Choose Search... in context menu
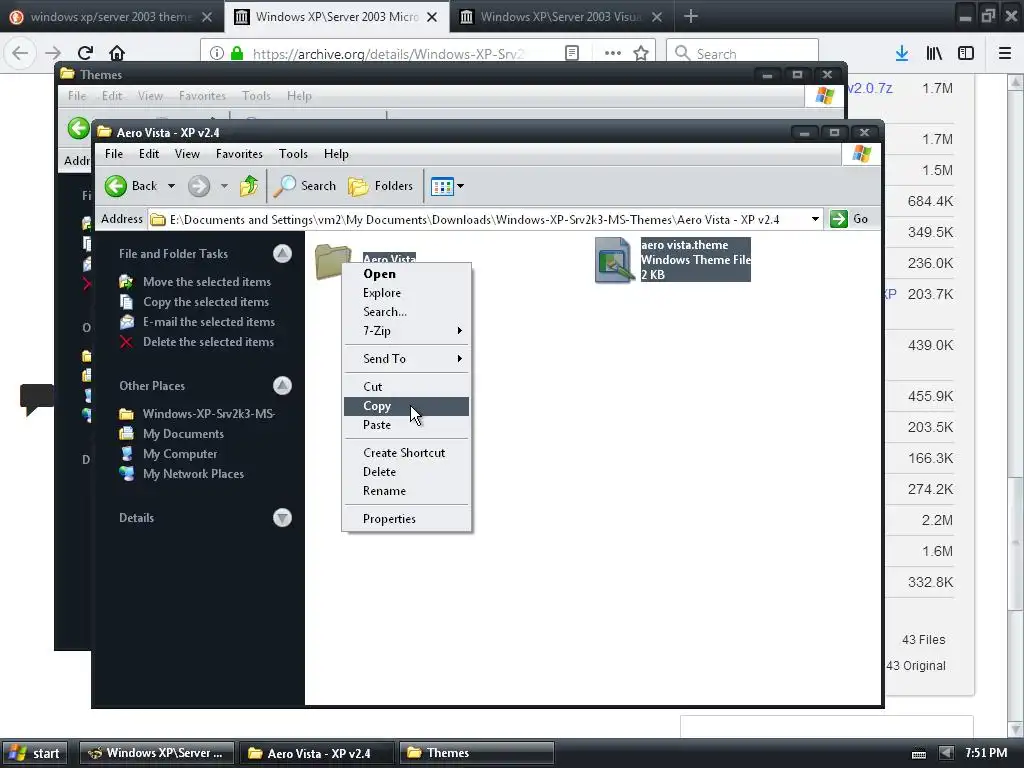1024x768 pixels. 406,312
